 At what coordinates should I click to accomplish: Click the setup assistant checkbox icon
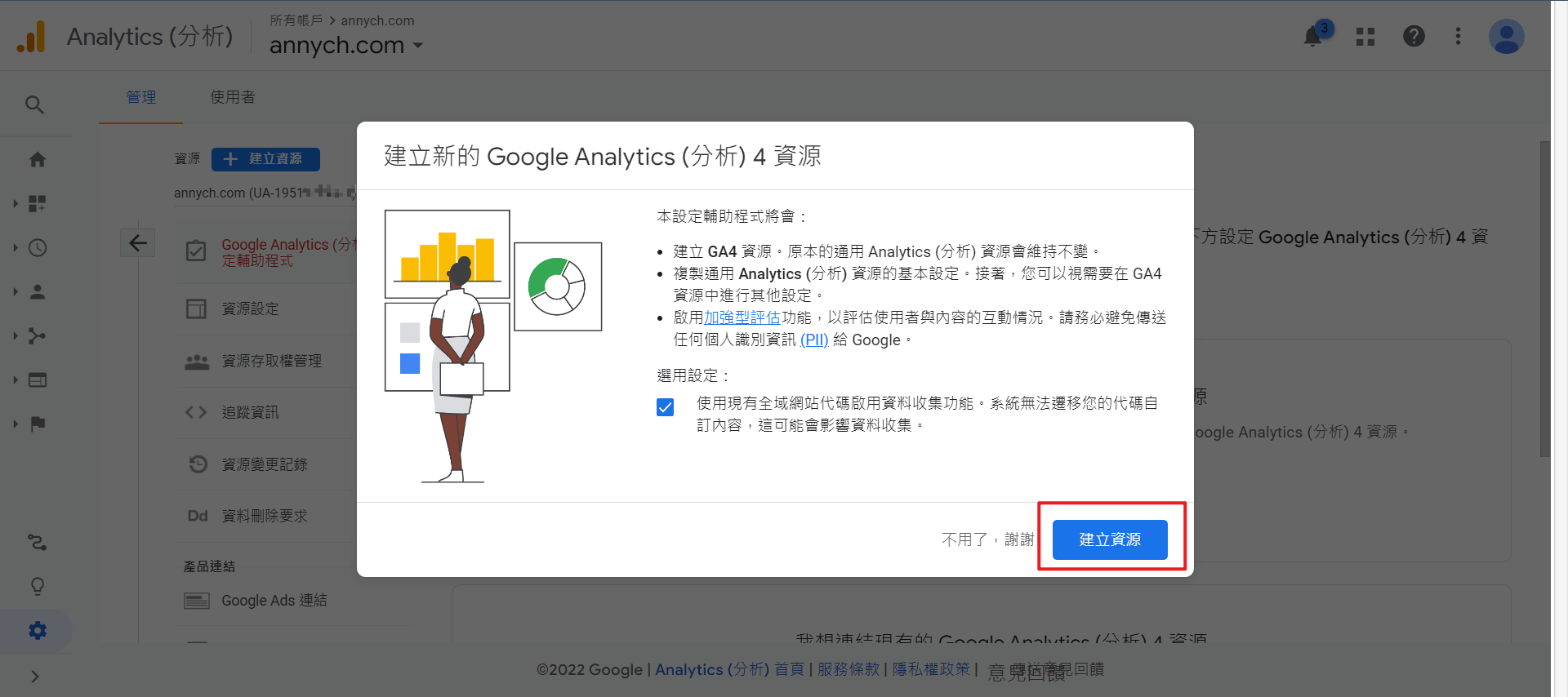(196, 251)
